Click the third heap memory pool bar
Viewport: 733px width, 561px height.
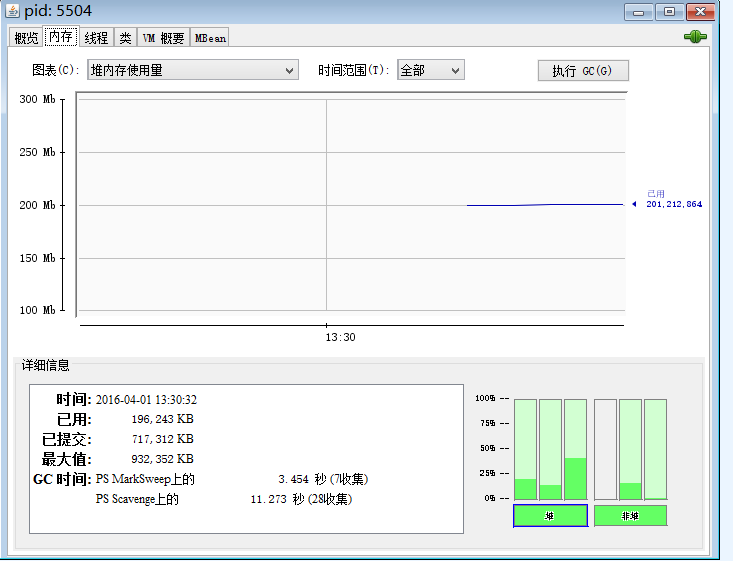(x=575, y=449)
